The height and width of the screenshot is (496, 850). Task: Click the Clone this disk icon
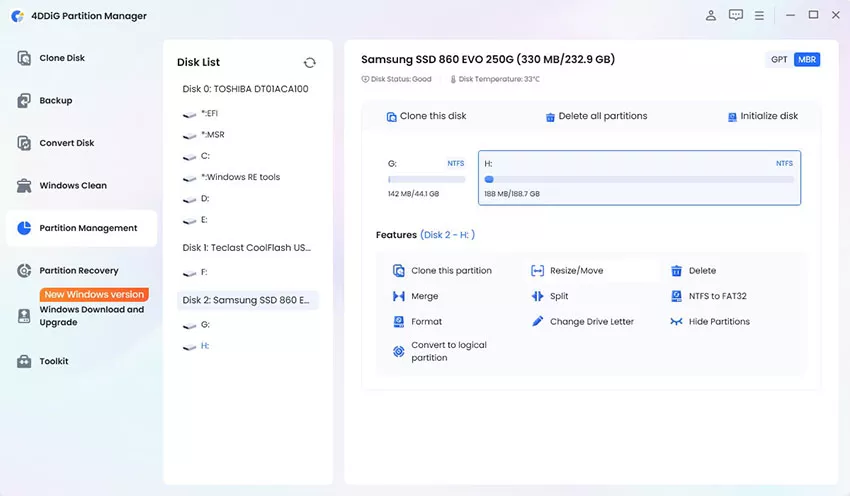391,117
